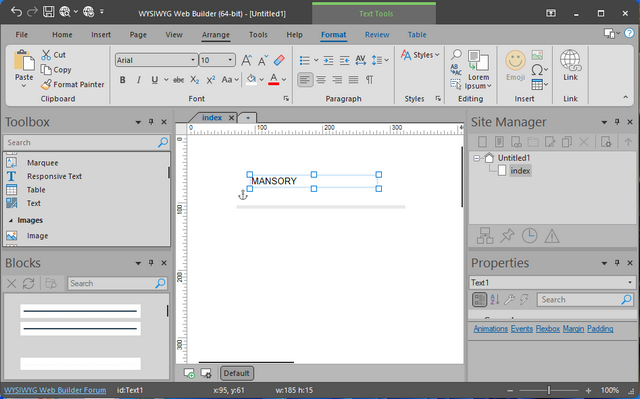
Task: Open the Text1 object selector dropdown
Action: tap(630, 283)
